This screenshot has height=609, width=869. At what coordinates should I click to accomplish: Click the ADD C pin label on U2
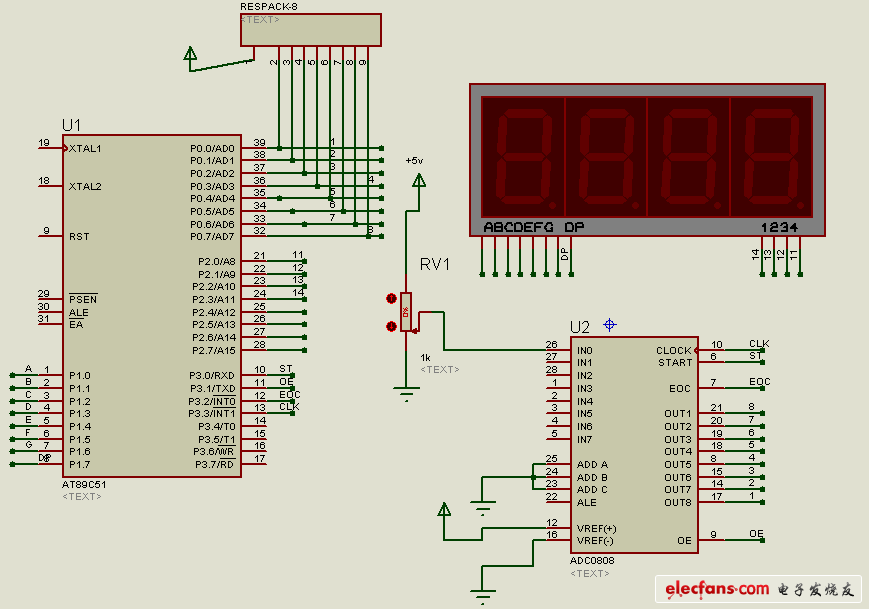pos(592,489)
